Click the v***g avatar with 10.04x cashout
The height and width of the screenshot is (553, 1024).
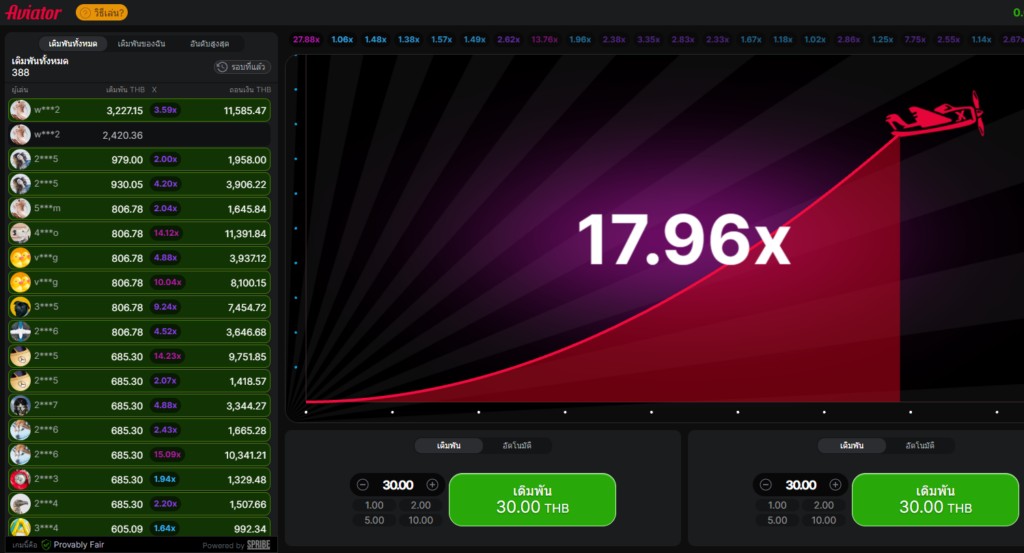(20, 282)
